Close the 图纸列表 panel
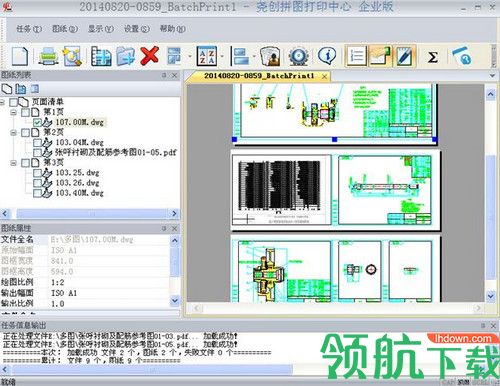The height and width of the screenshot is (386, 500). pyautogui.click(x=174, y=75)
